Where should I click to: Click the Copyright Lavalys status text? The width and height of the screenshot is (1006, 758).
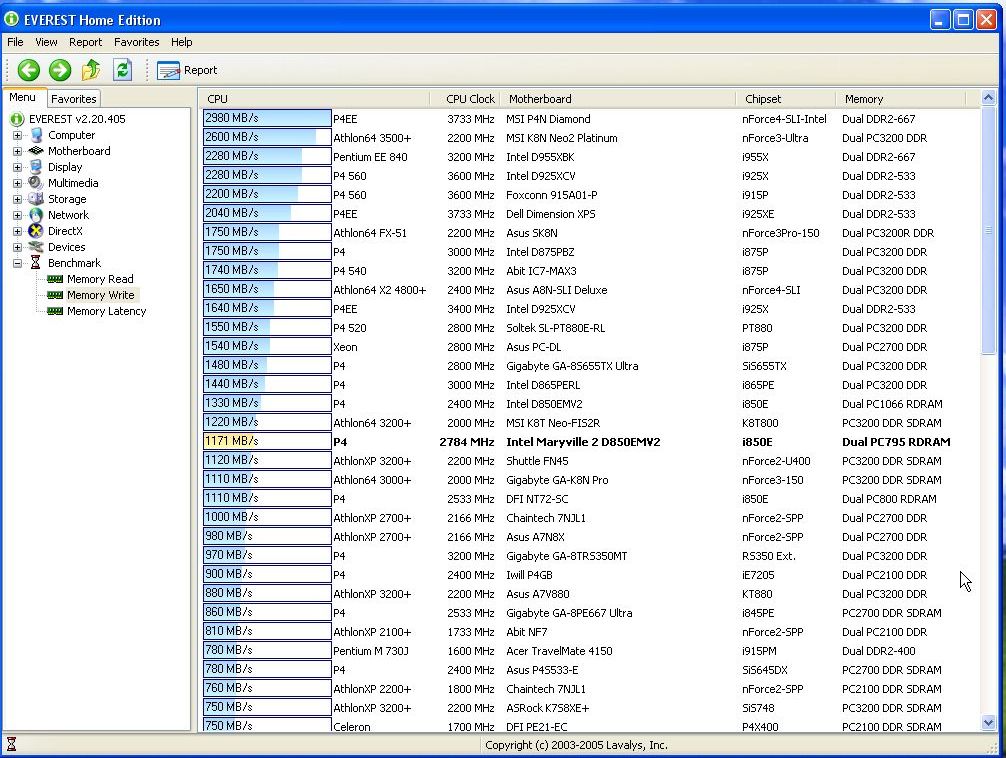pos(576,745)
